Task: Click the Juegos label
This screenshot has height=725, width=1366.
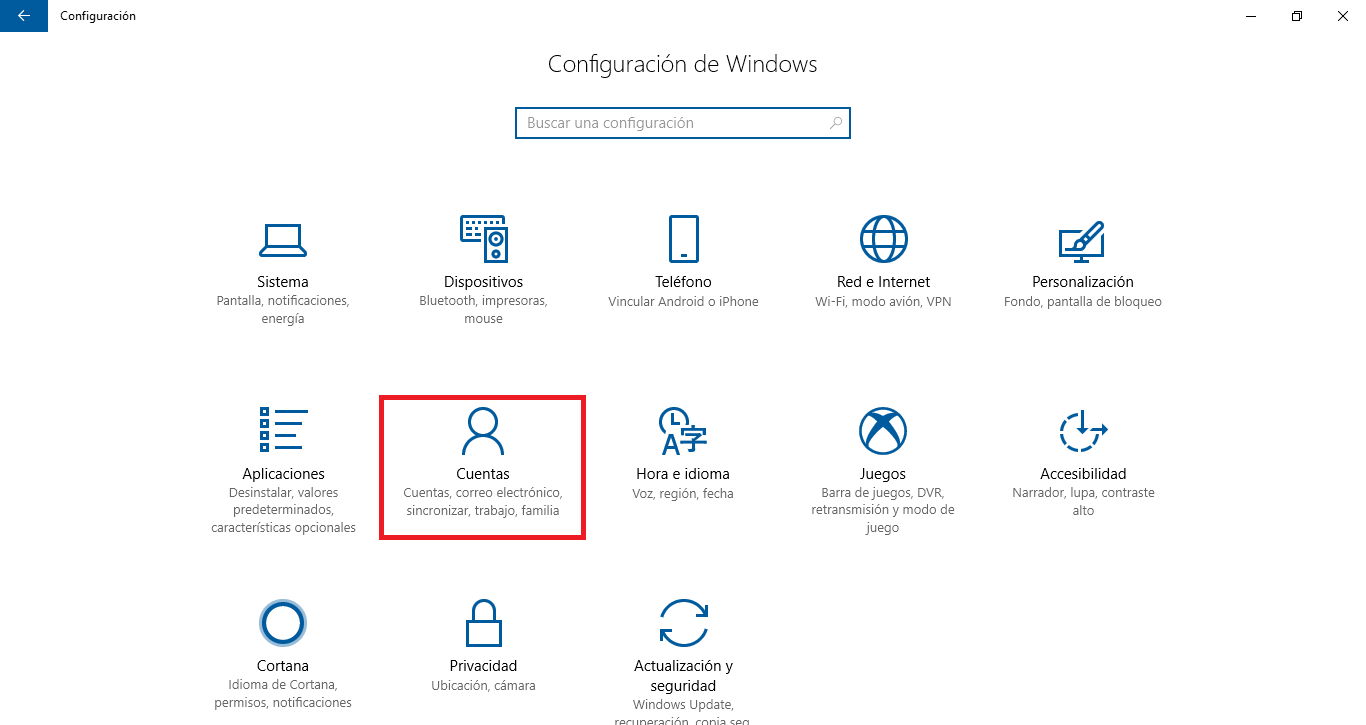Action: coord(883,474)
